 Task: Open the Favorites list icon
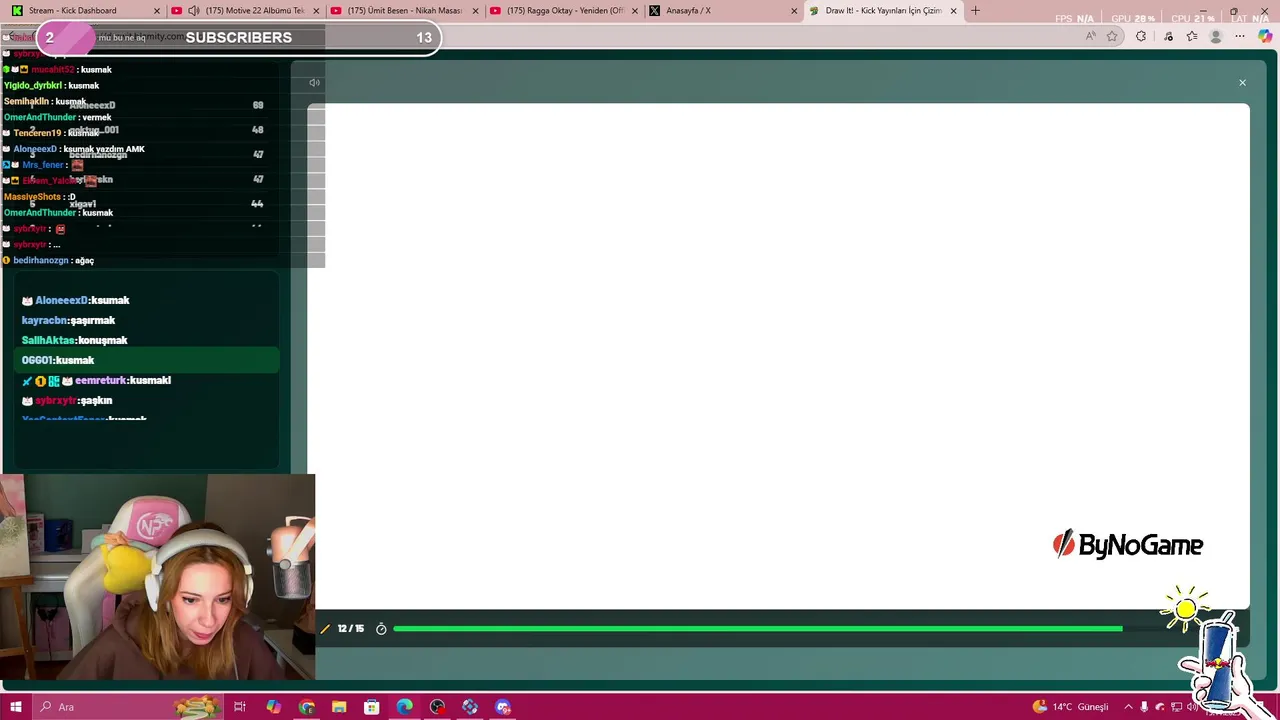click(x=1192, y=37)
